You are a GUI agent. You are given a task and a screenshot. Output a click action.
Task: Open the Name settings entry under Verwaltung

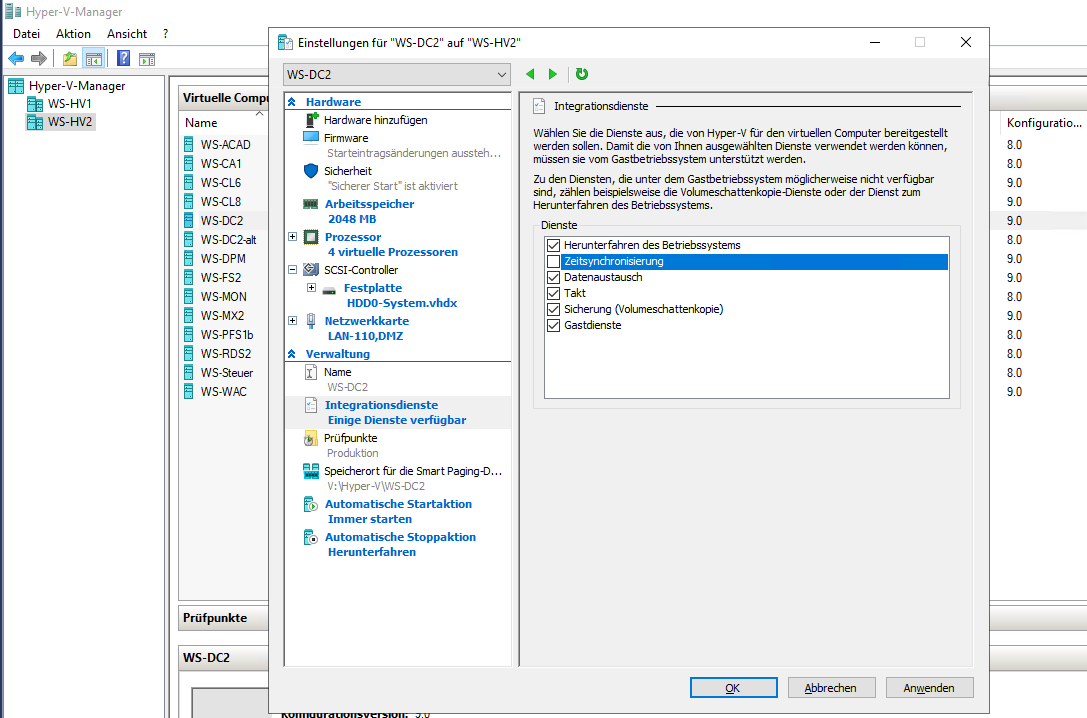(337, 372)
